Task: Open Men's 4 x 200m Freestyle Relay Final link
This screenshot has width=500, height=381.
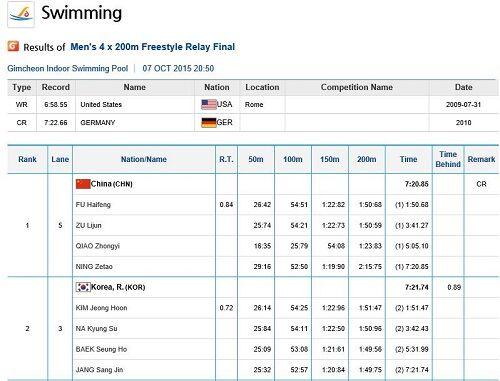Action: pos(153,47)
